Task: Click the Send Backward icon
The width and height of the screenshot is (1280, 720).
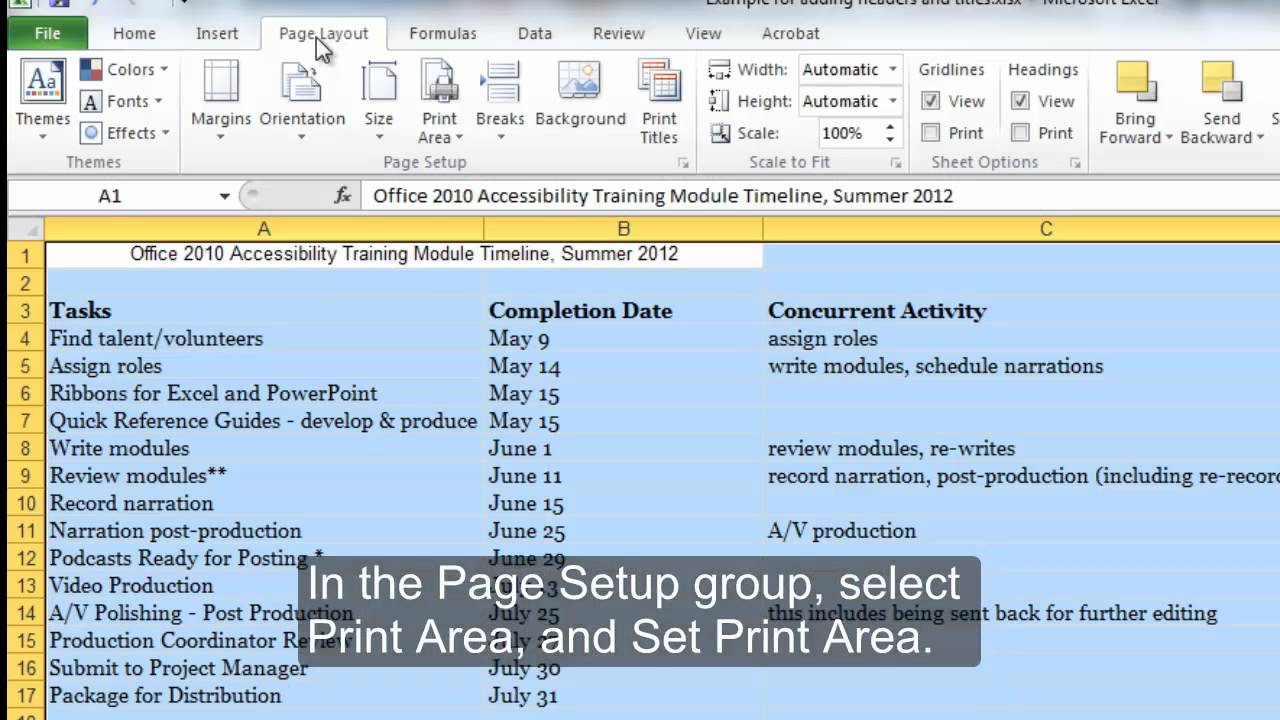Action: tap(1221, 82)
